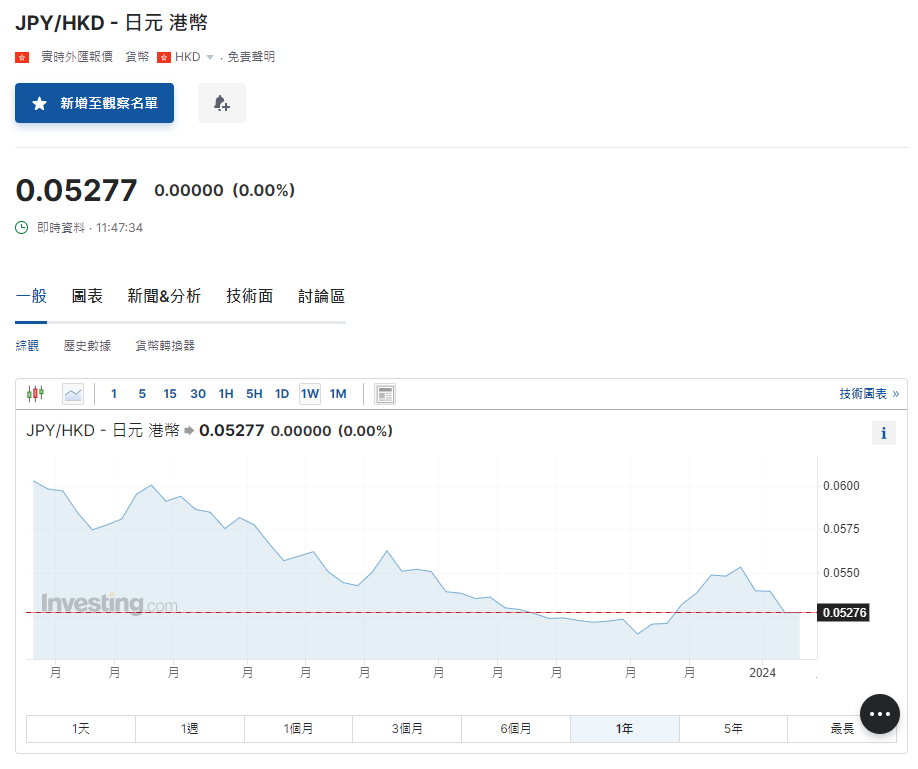Viewport: 918px width, 769px height.
Task: Open the three-dot floating menu button
Action: point(879,714)
